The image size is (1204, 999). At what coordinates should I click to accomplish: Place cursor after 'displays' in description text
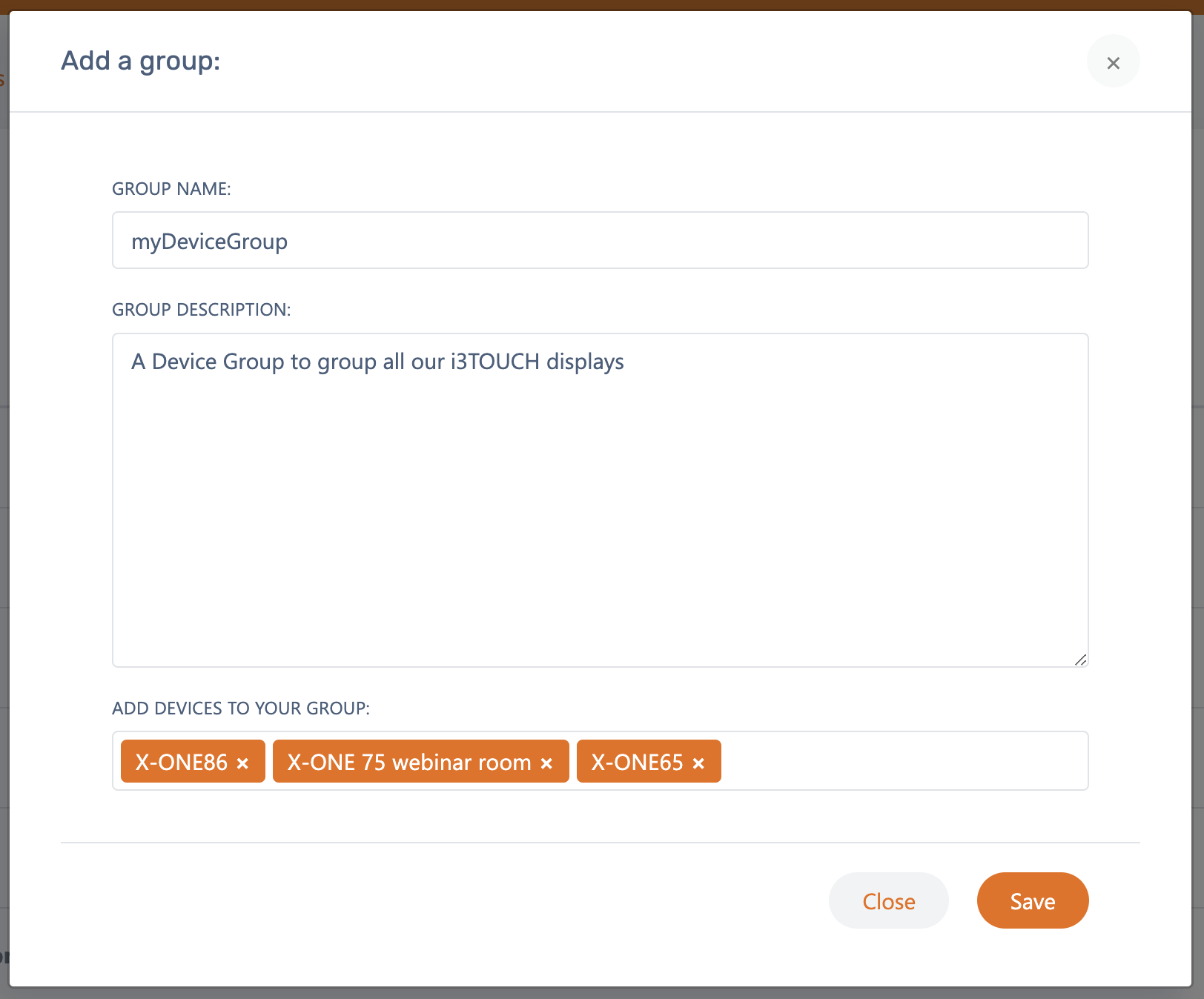(625, 362)
